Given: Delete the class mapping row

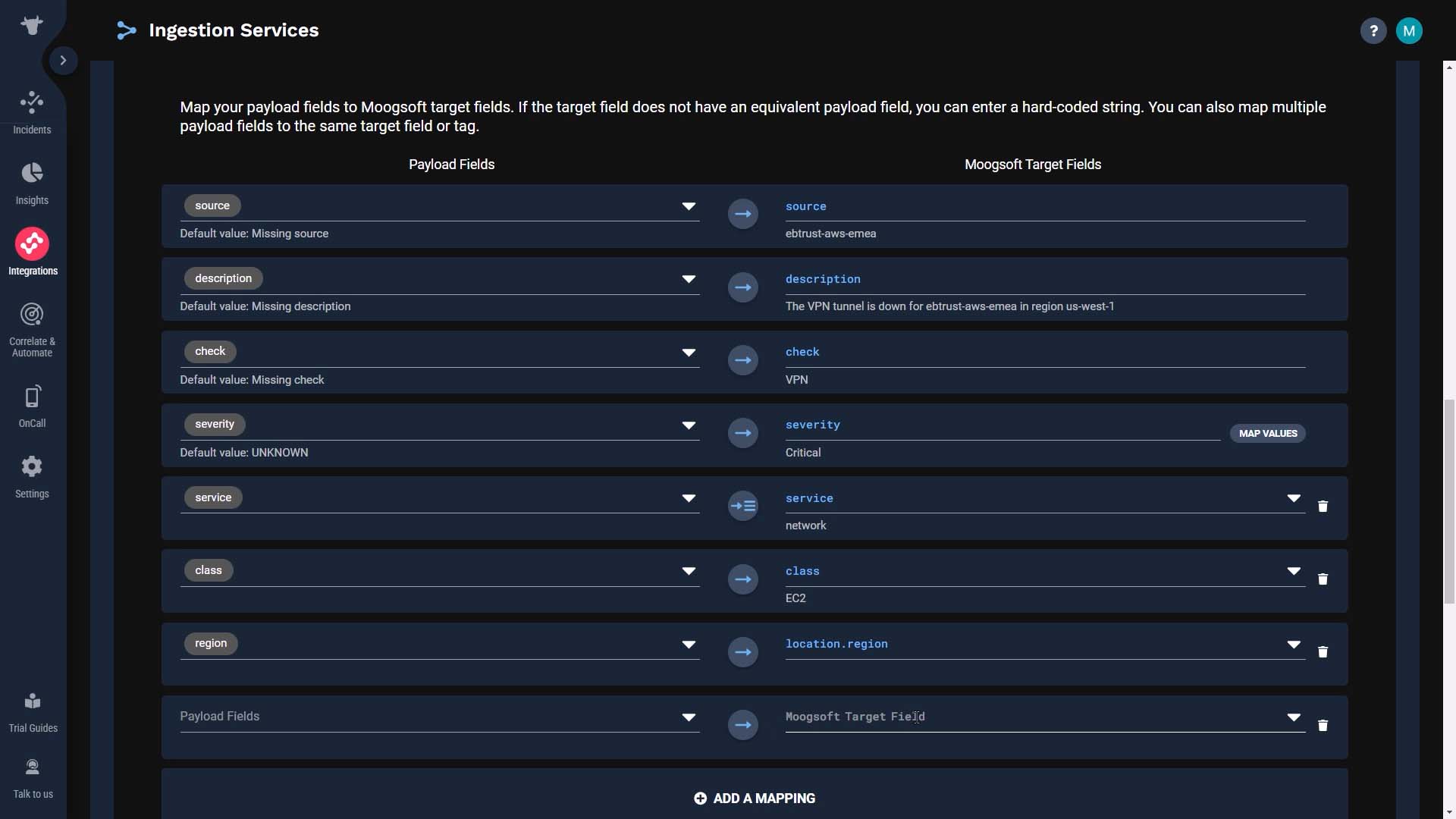Looking at the screenshot, I should 1323,579.
